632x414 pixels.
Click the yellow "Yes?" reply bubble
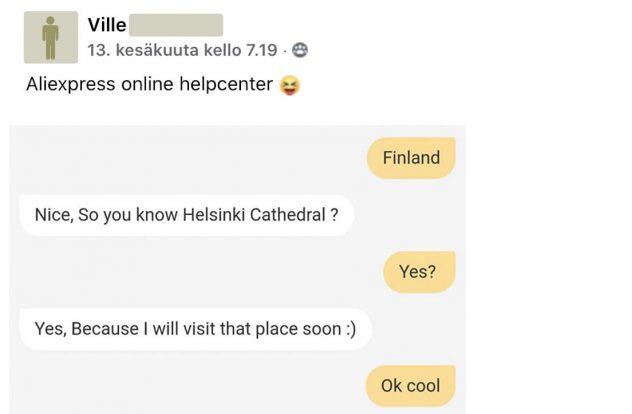point(417,271)
